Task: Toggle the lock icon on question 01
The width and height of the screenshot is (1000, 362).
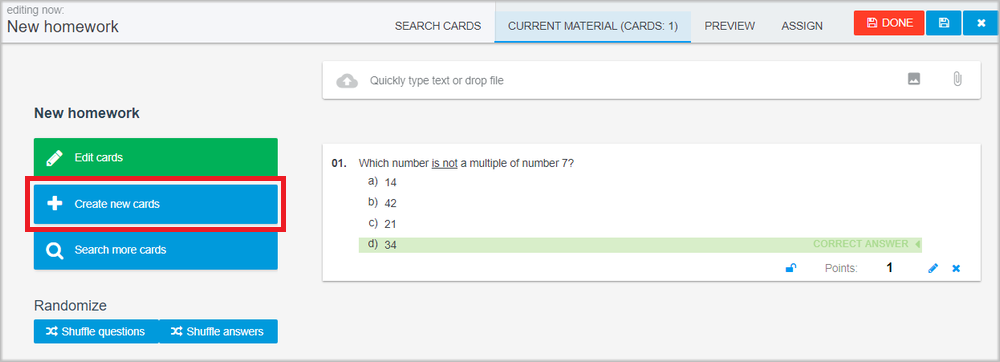Action: click(790, 268)
